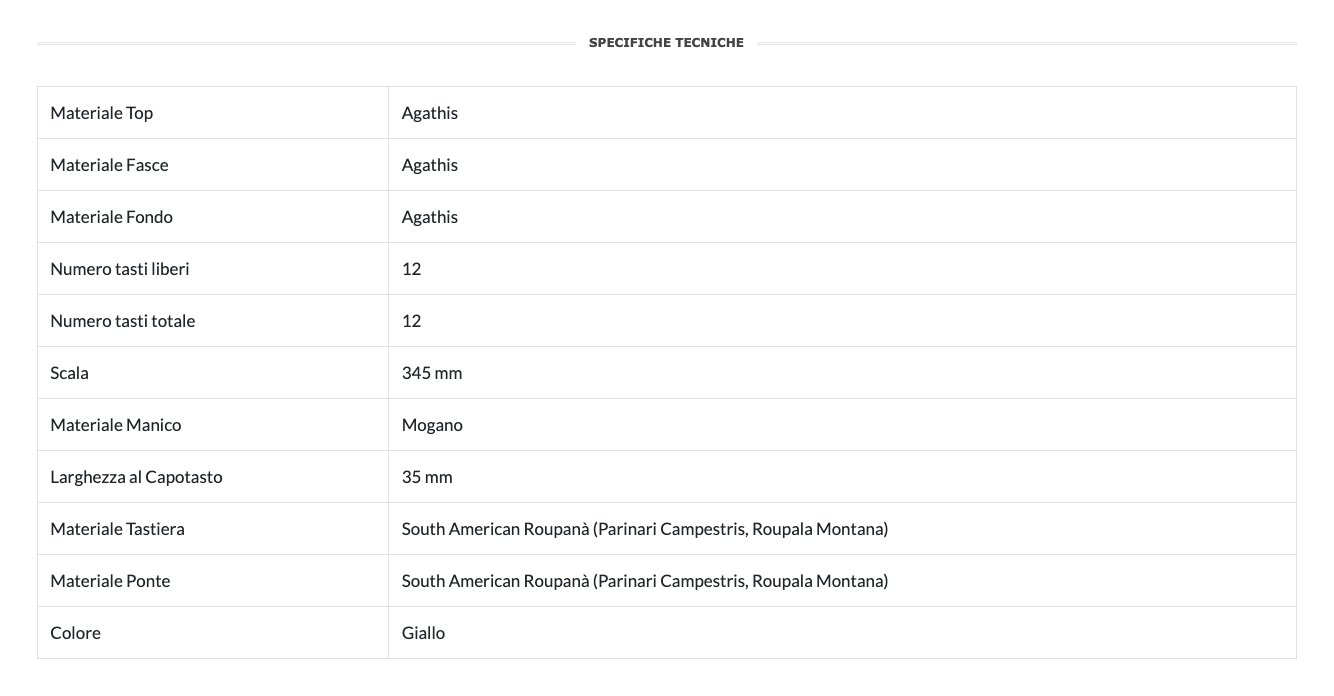The height and width of the screenshot is (696, 1334).
Task: Select the Agathis value for Materiale Fasce
Action: 429,165
